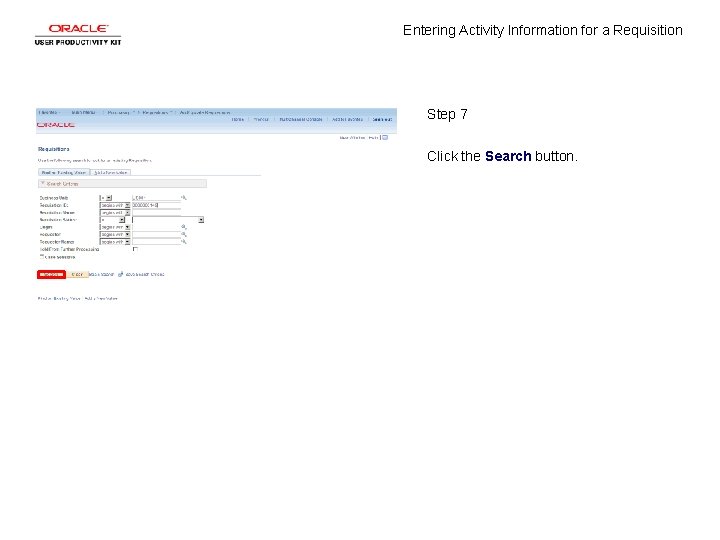Open the Requisition Status value dropdown
The height and width of the screenshot is (540, 720).
click(x=168, y=220)
